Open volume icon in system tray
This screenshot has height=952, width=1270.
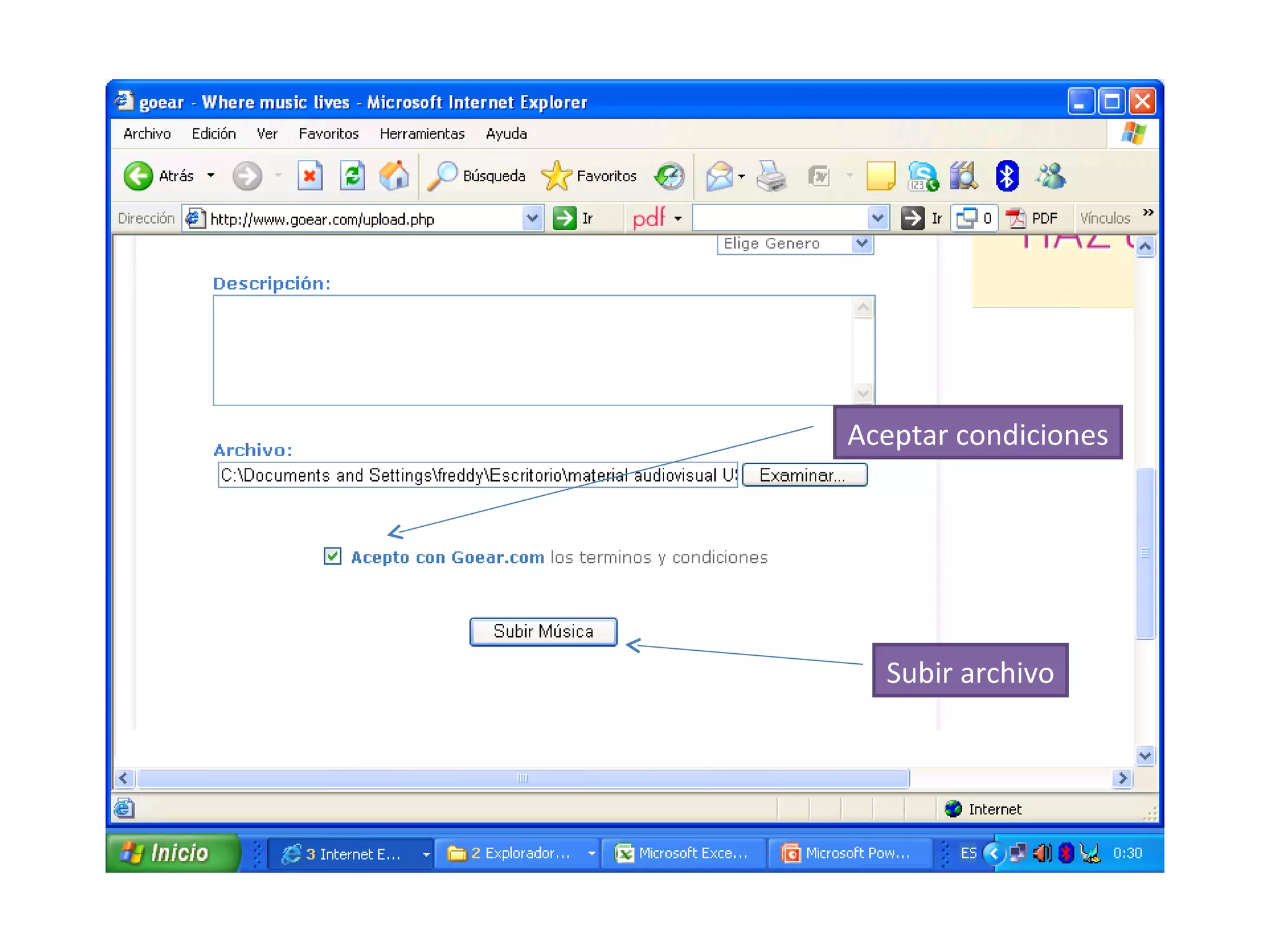pos(1042,853)
